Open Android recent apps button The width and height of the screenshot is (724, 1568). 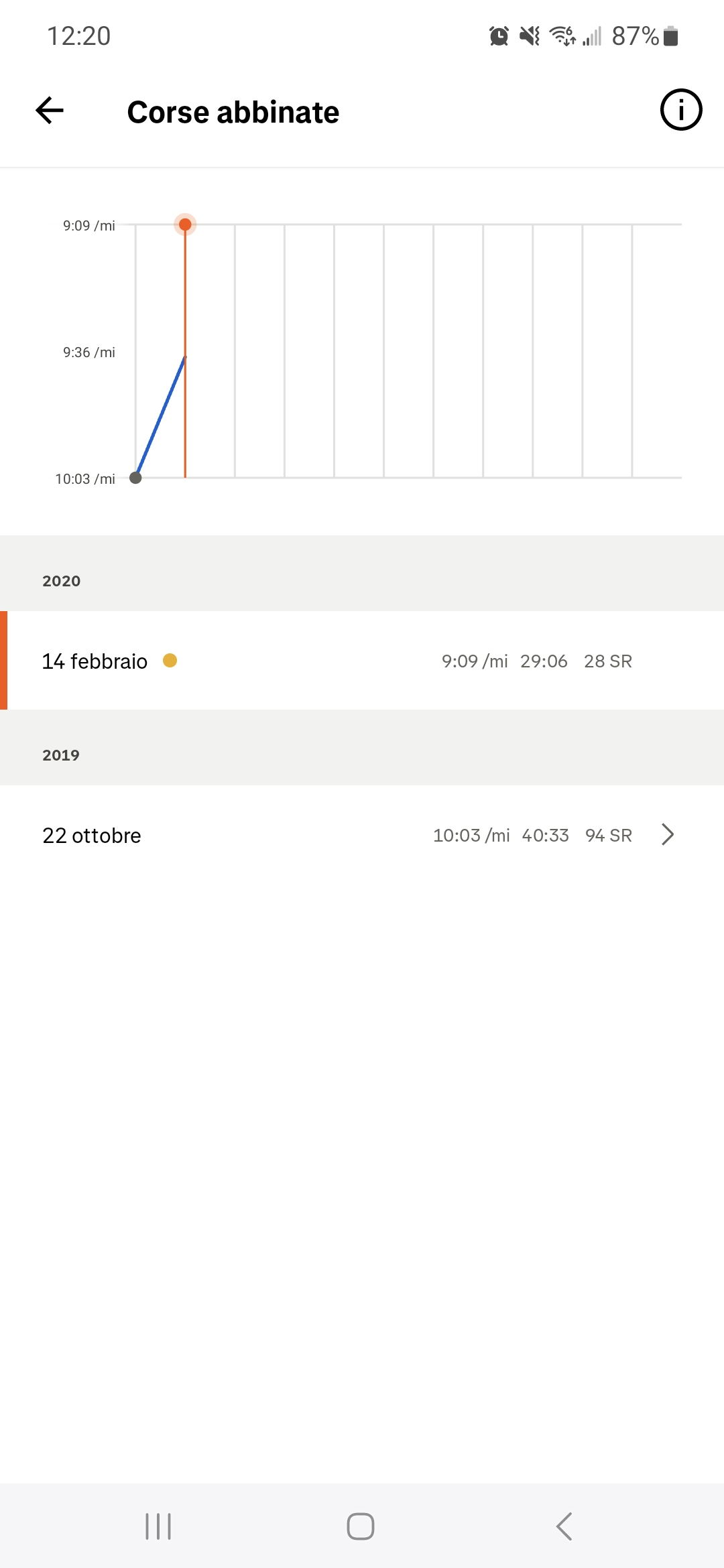coord(159,1526)
